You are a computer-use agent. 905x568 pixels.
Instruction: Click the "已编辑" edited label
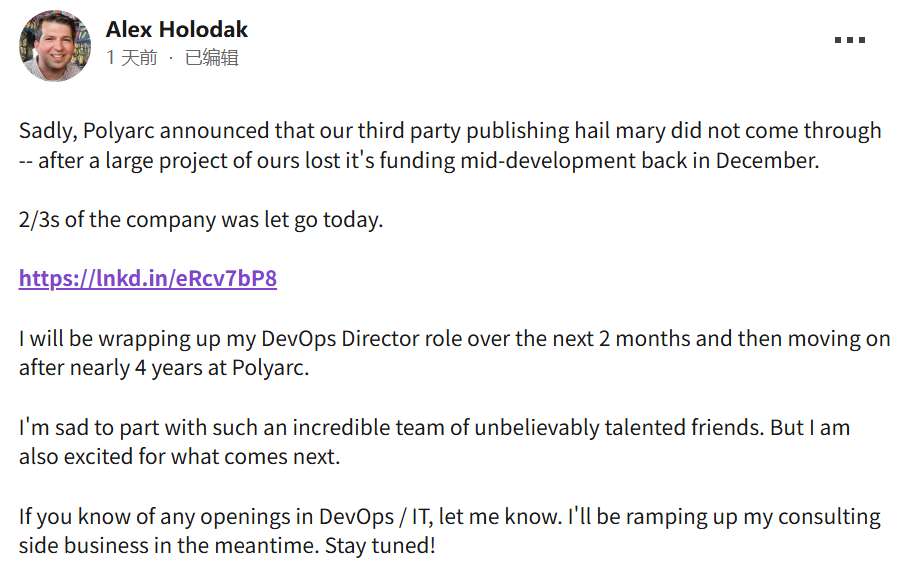click(x=210, y=58)
